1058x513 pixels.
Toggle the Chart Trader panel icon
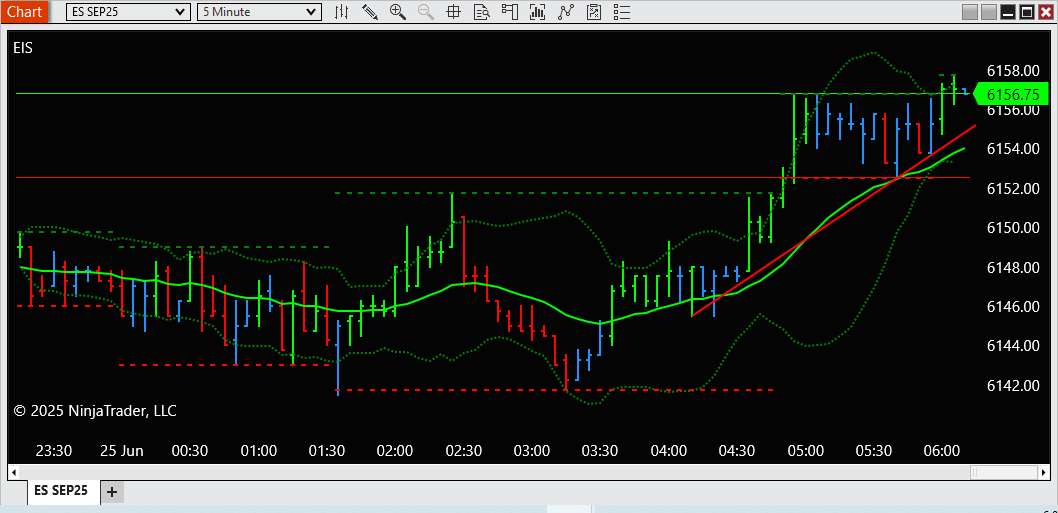509,11
